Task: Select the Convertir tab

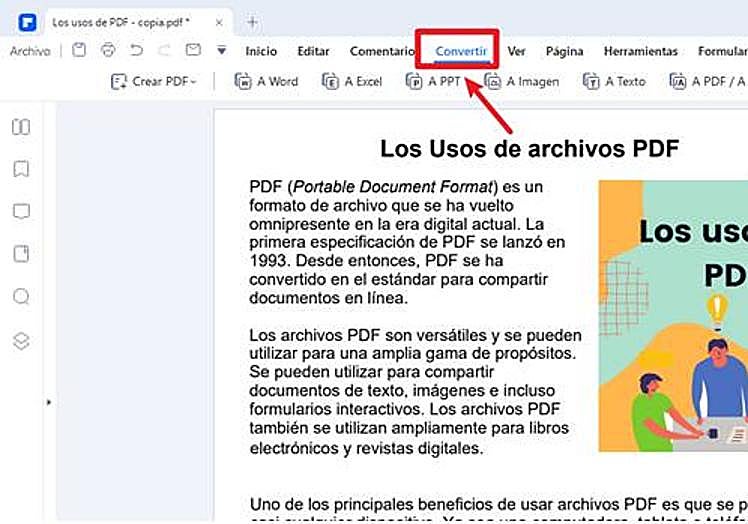Action: 461,51
